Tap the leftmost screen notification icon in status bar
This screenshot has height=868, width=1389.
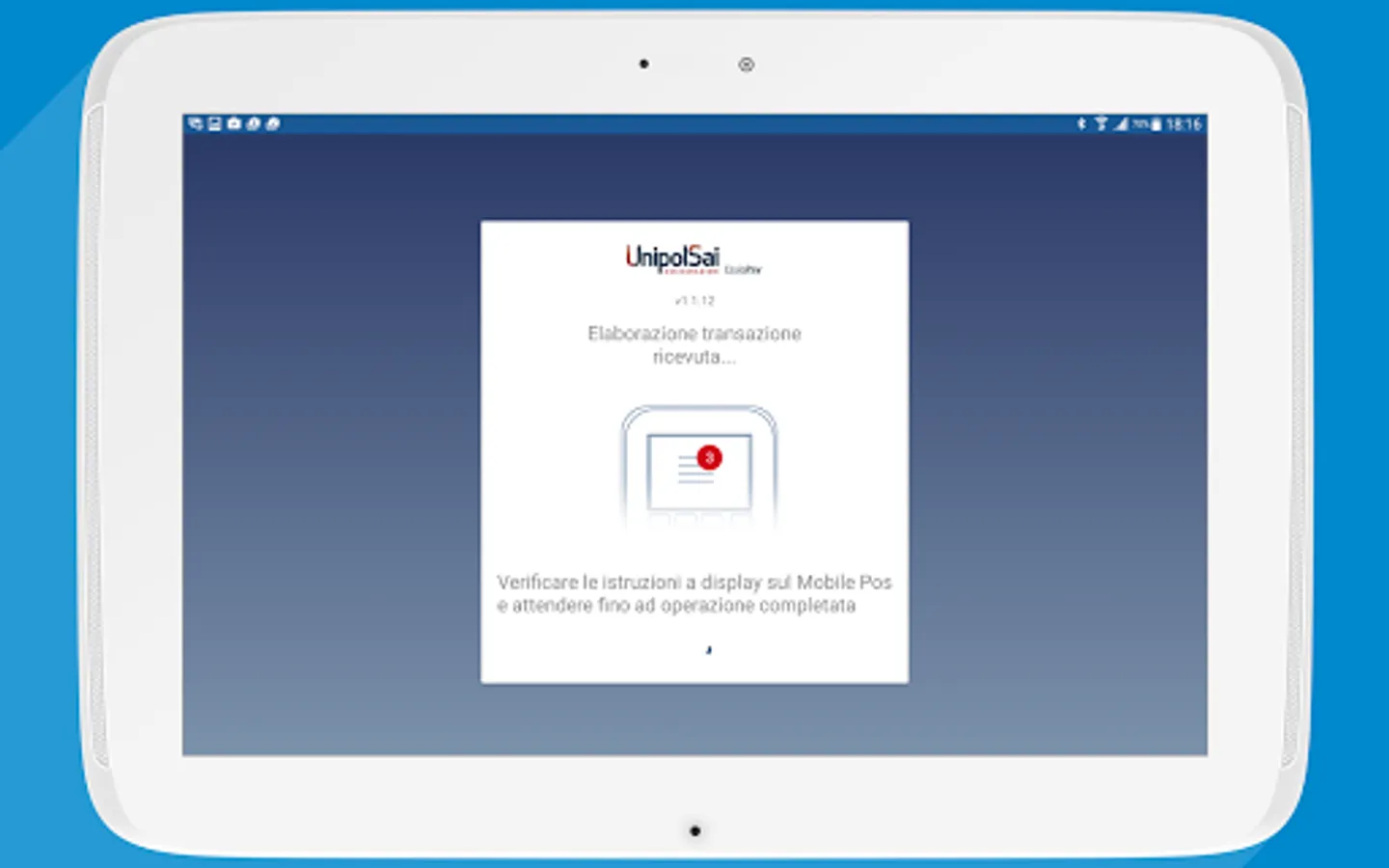pos(196,123)
